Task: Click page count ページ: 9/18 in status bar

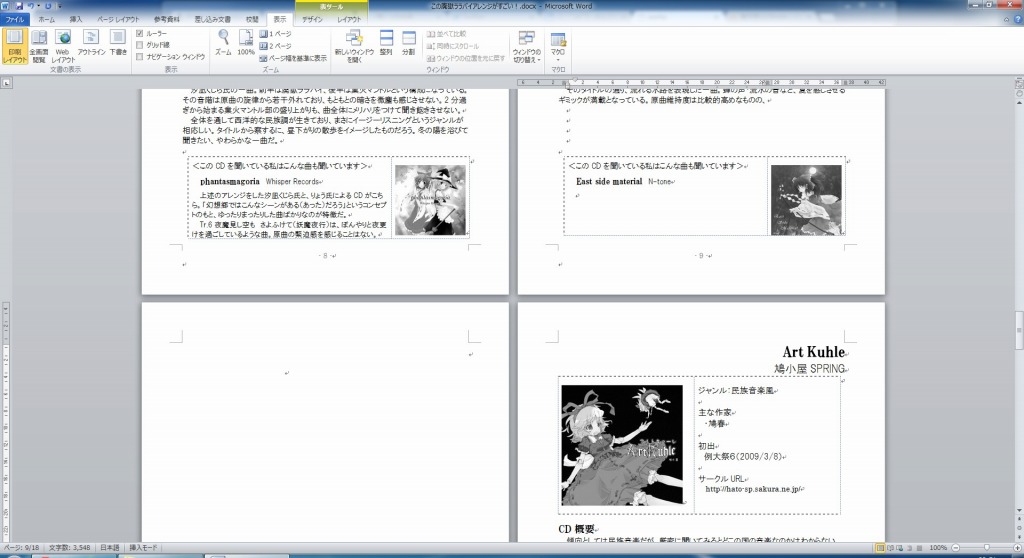Action: tap(20, 548)
